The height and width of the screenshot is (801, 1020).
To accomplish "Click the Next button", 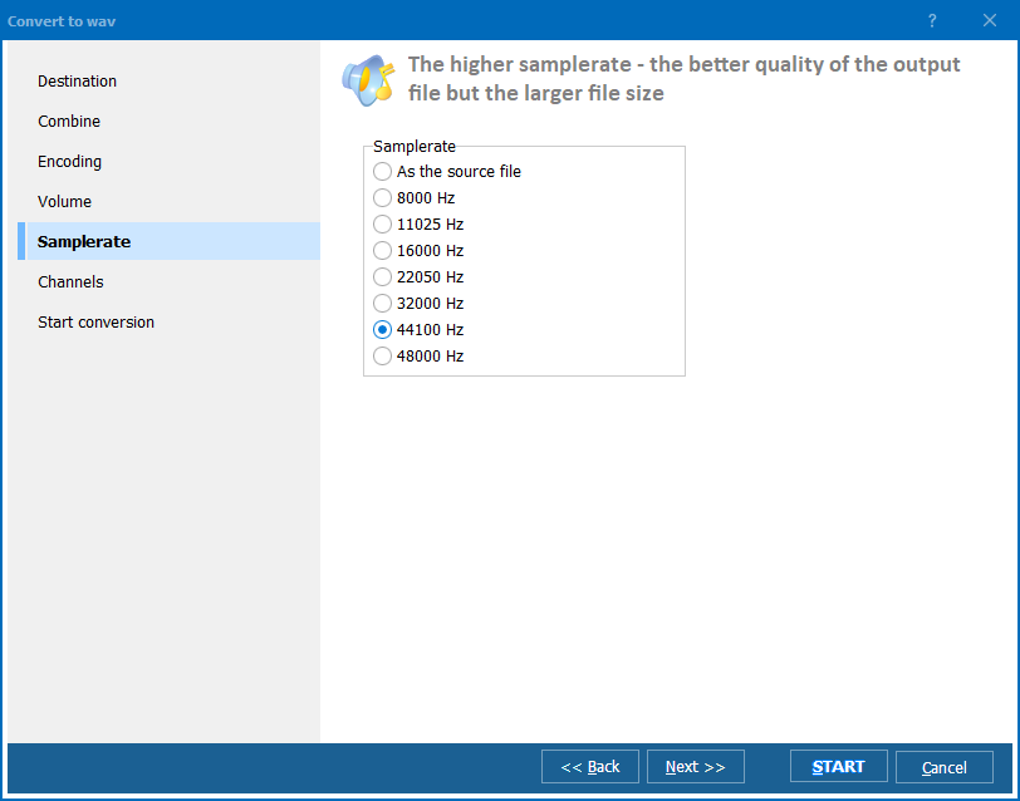I will [x=695, y=766].
